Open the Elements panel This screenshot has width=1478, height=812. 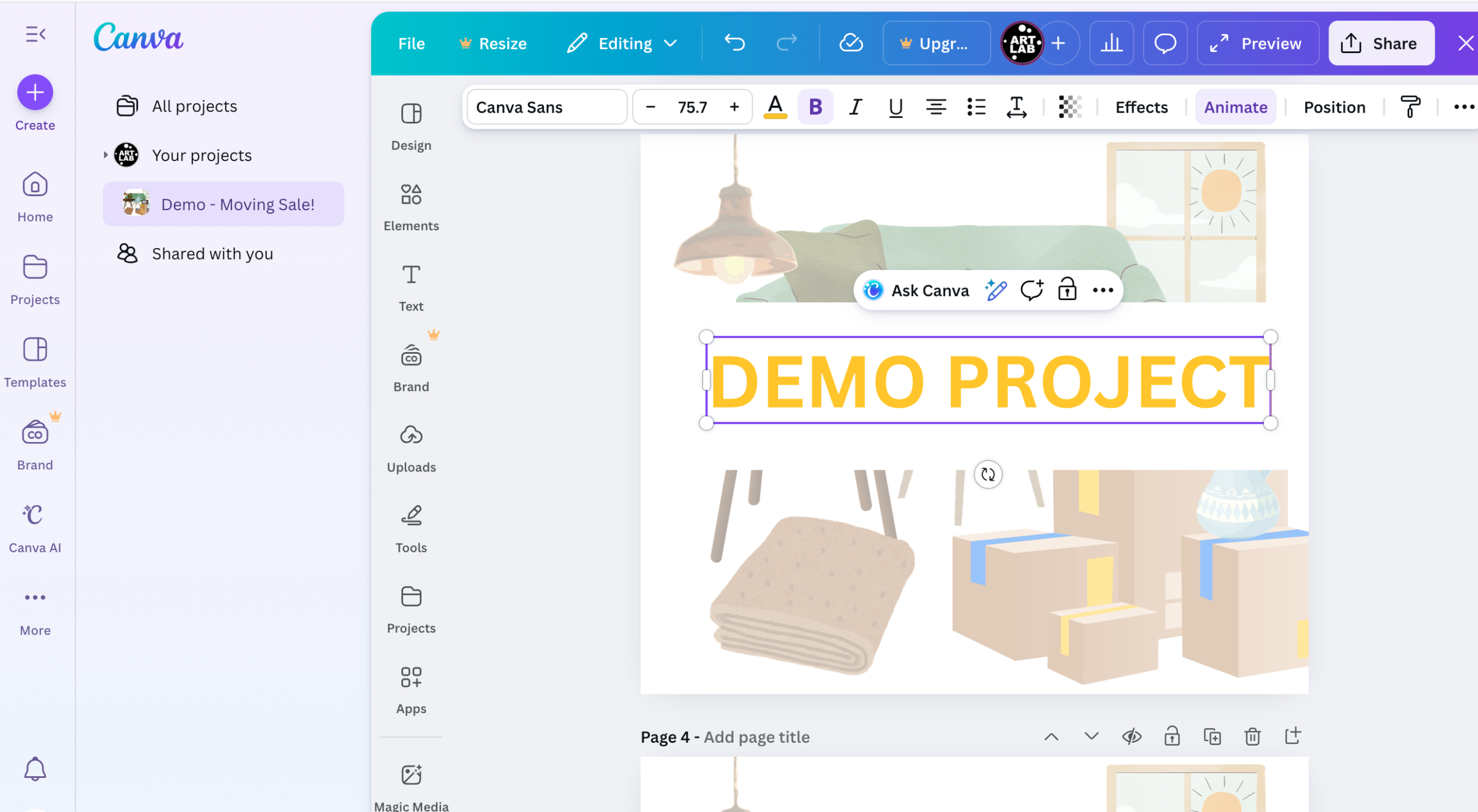pyautogui.click(x=411, y=207)
